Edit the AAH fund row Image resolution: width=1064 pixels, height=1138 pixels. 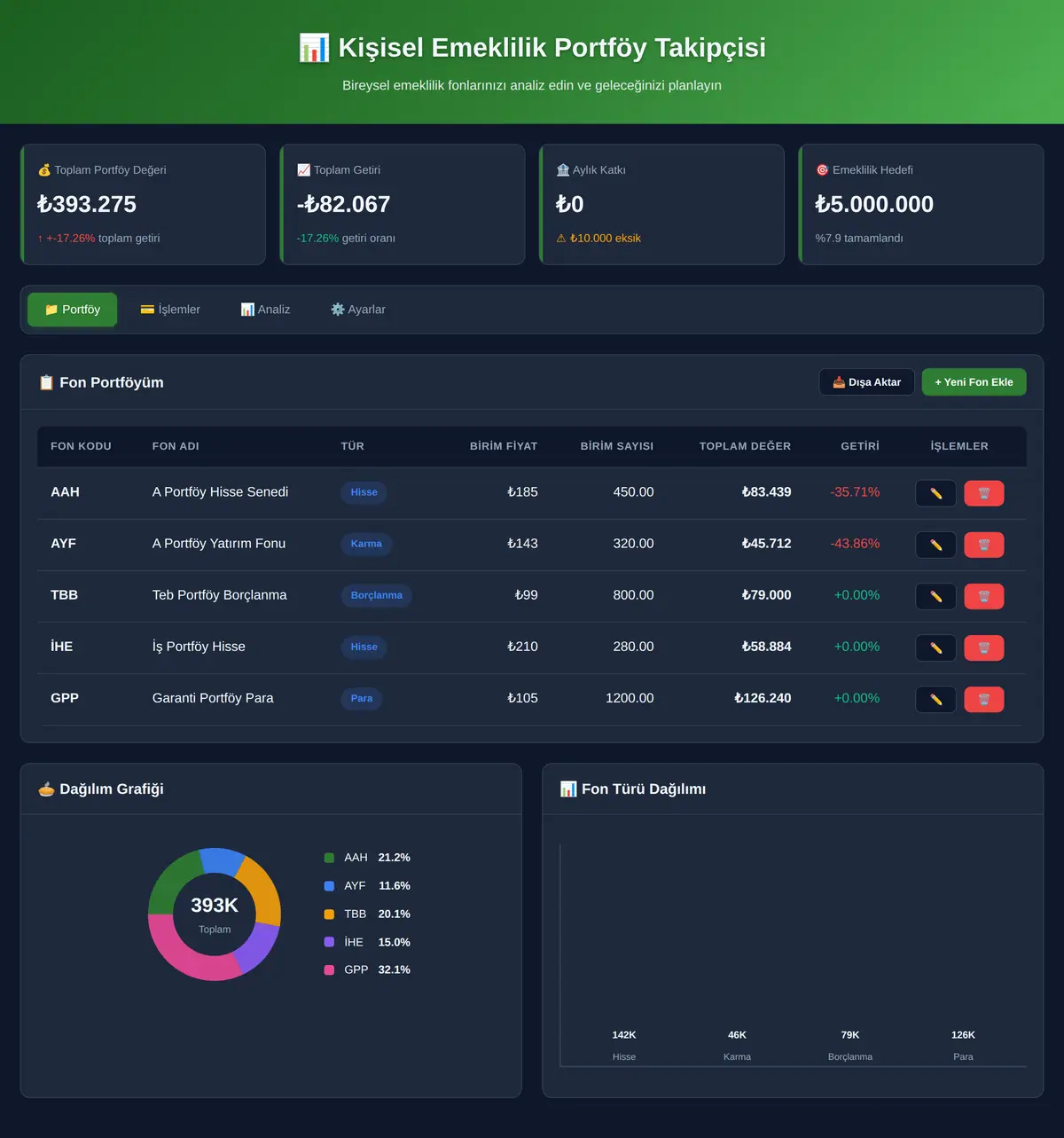[x=935, y=493]
